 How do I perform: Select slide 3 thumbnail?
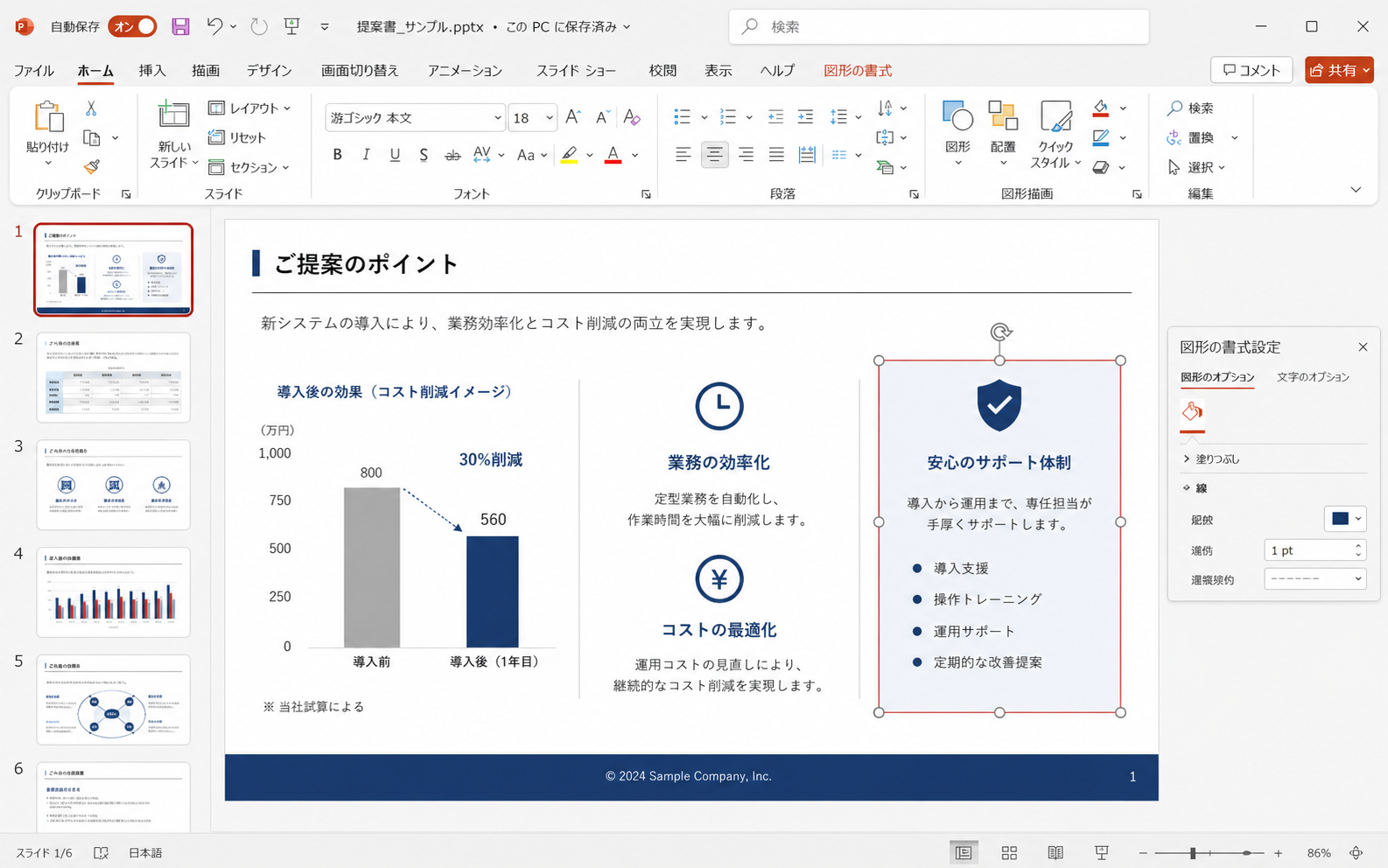pos(114,485)
